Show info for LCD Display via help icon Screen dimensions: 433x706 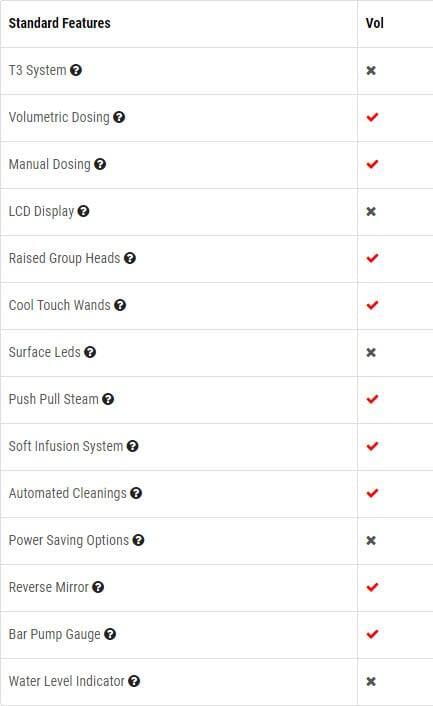pyautogui.click(x=83, y=211)
